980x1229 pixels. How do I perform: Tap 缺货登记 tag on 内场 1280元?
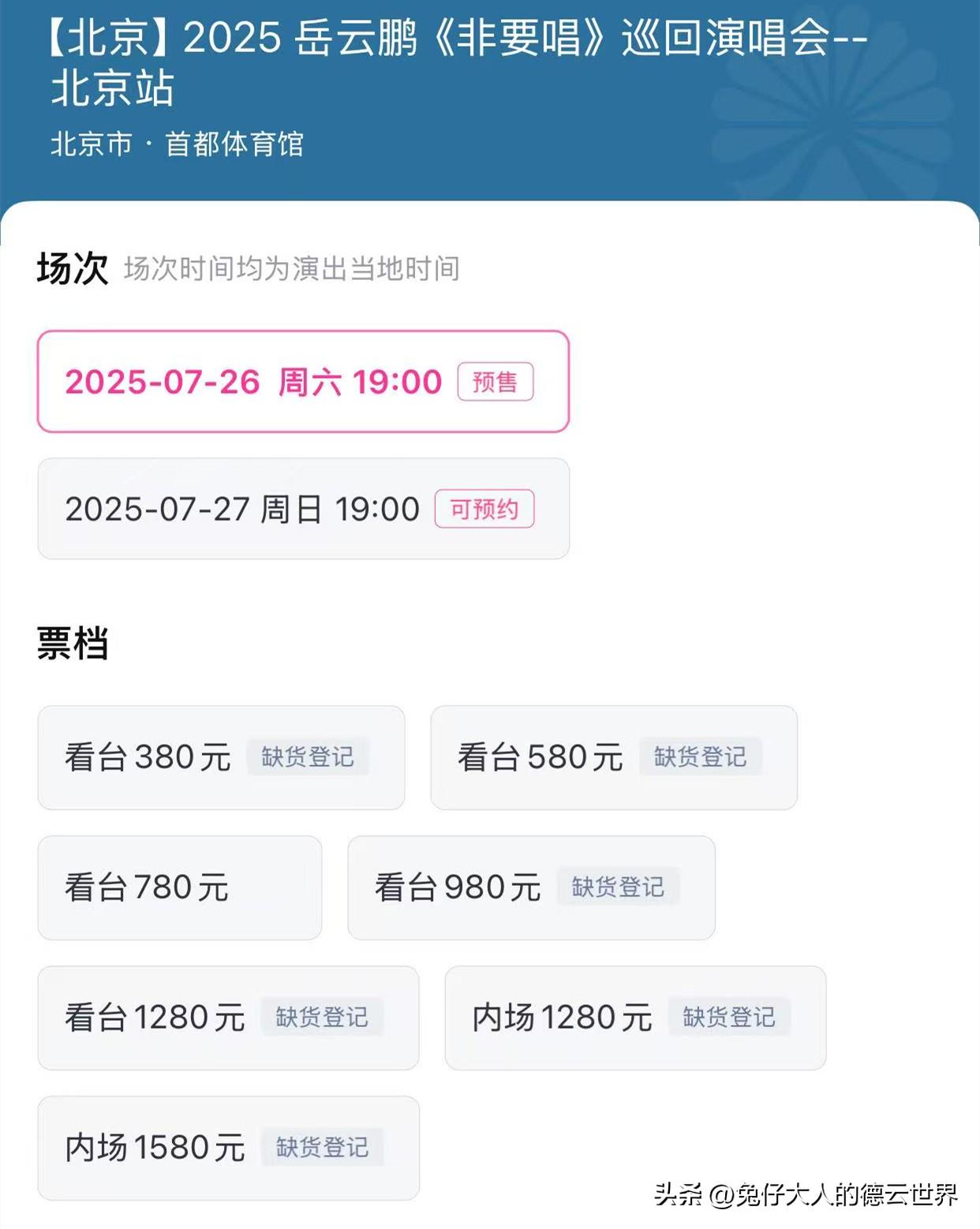[729, 1018]
